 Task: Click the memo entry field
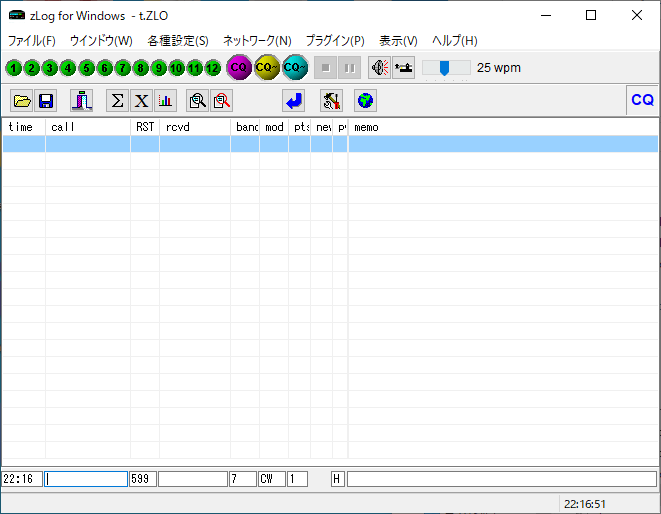(502, 479)
